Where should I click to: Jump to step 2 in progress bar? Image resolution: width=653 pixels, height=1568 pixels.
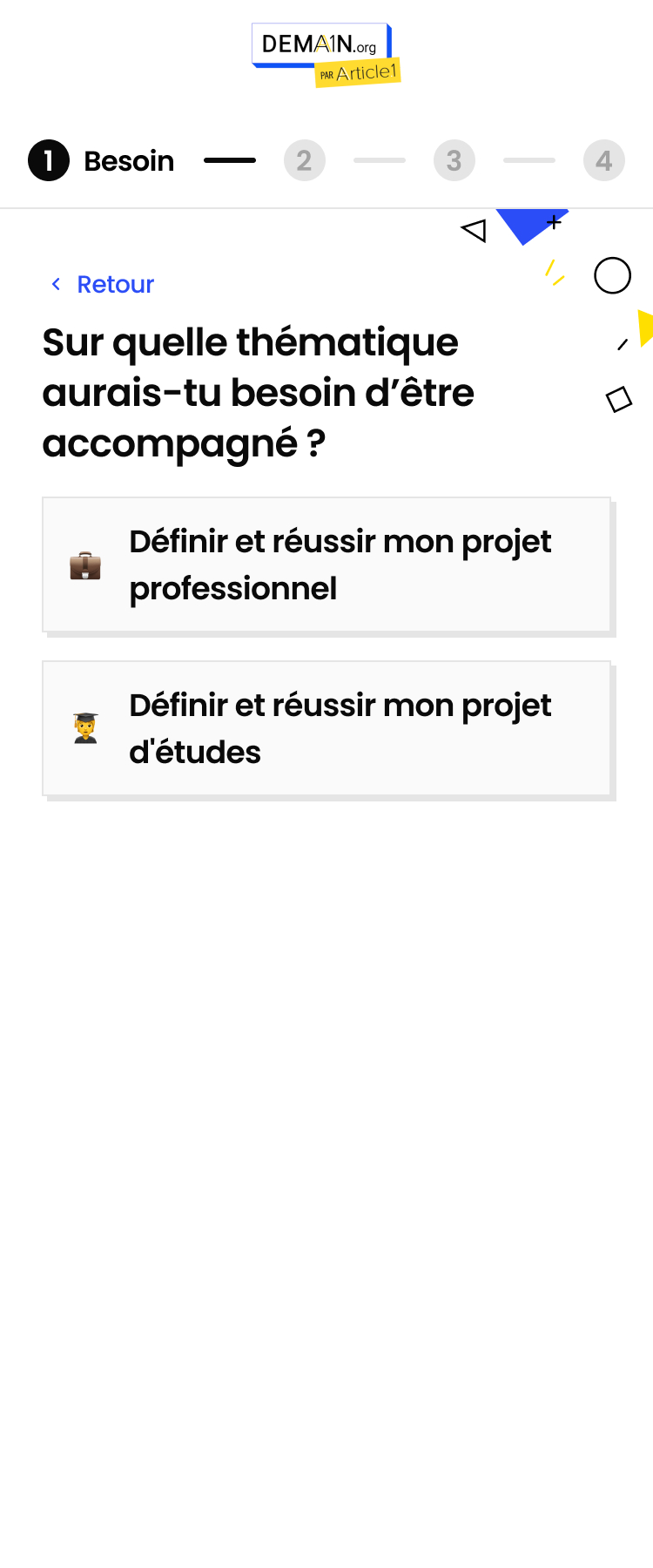tap(305, 160)
